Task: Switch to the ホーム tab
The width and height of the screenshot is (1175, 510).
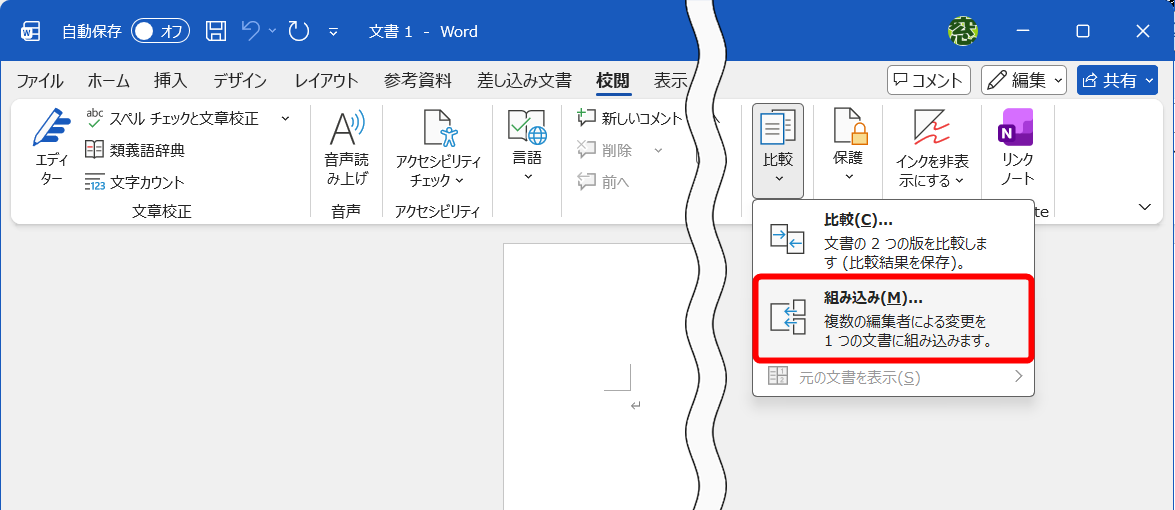Action: coord(109,81)
